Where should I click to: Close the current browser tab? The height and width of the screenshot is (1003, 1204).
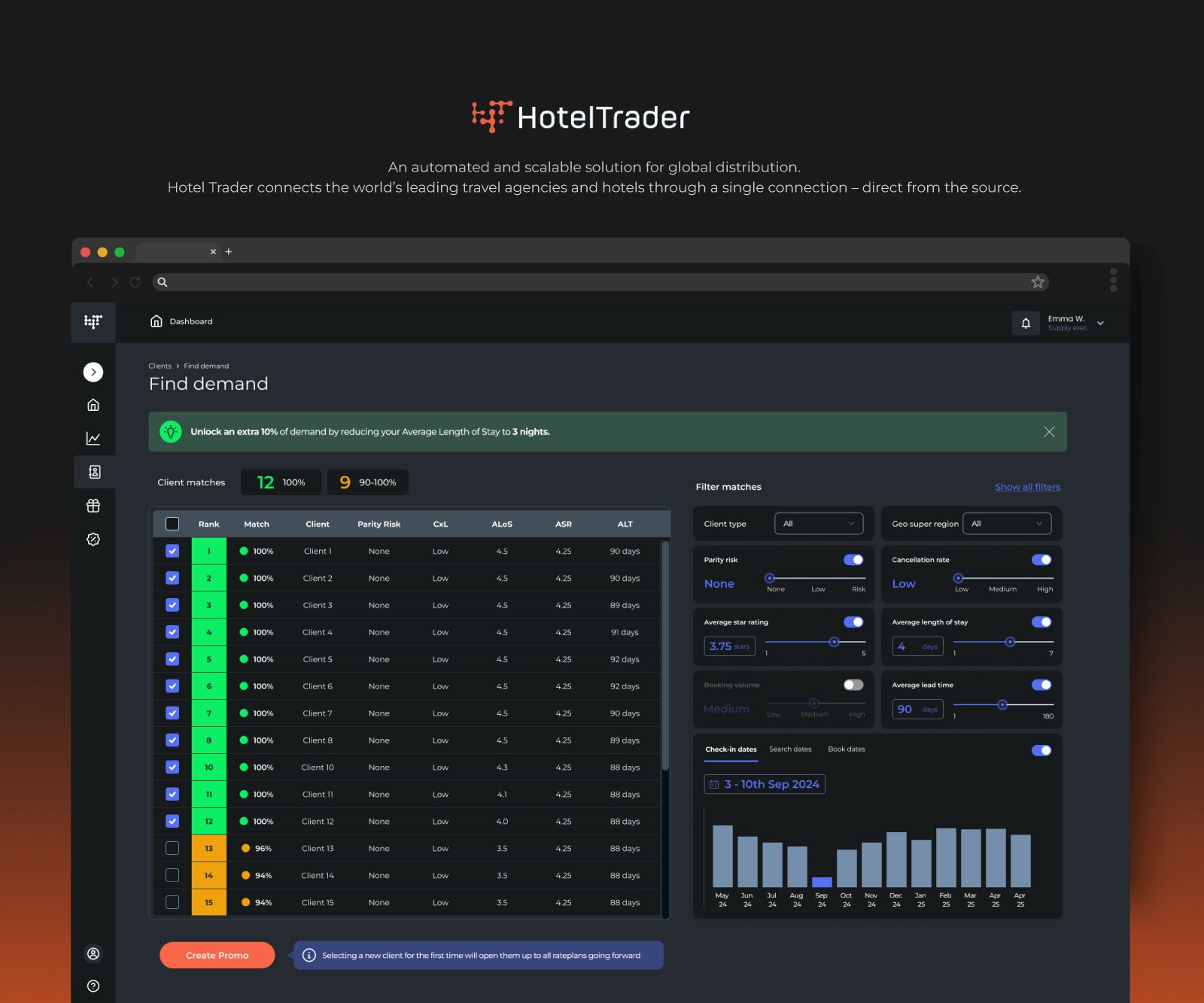pyautogui.click(x=213, y=251)
